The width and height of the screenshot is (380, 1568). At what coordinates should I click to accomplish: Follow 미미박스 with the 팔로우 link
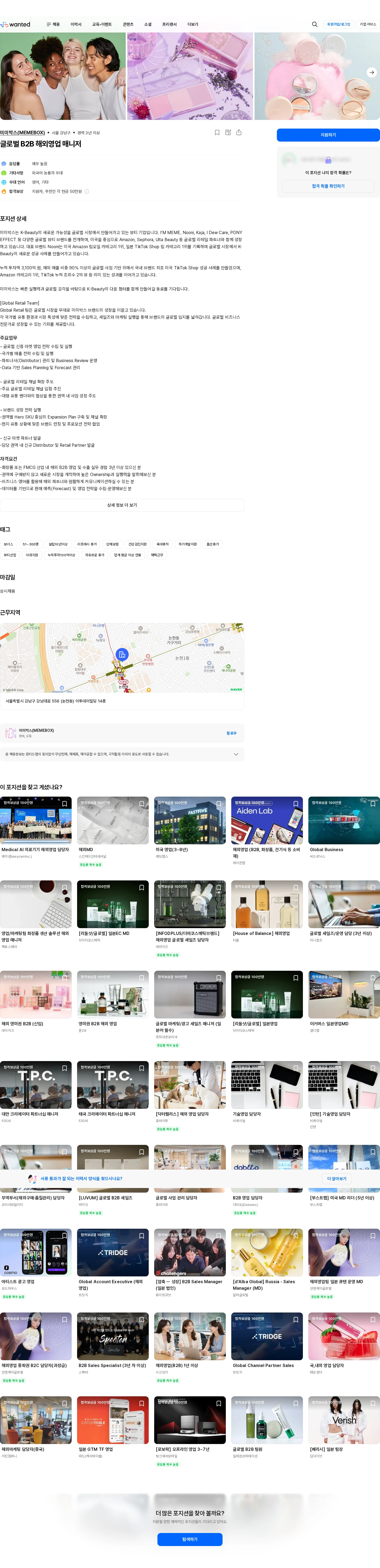click(x=232, y=733)
